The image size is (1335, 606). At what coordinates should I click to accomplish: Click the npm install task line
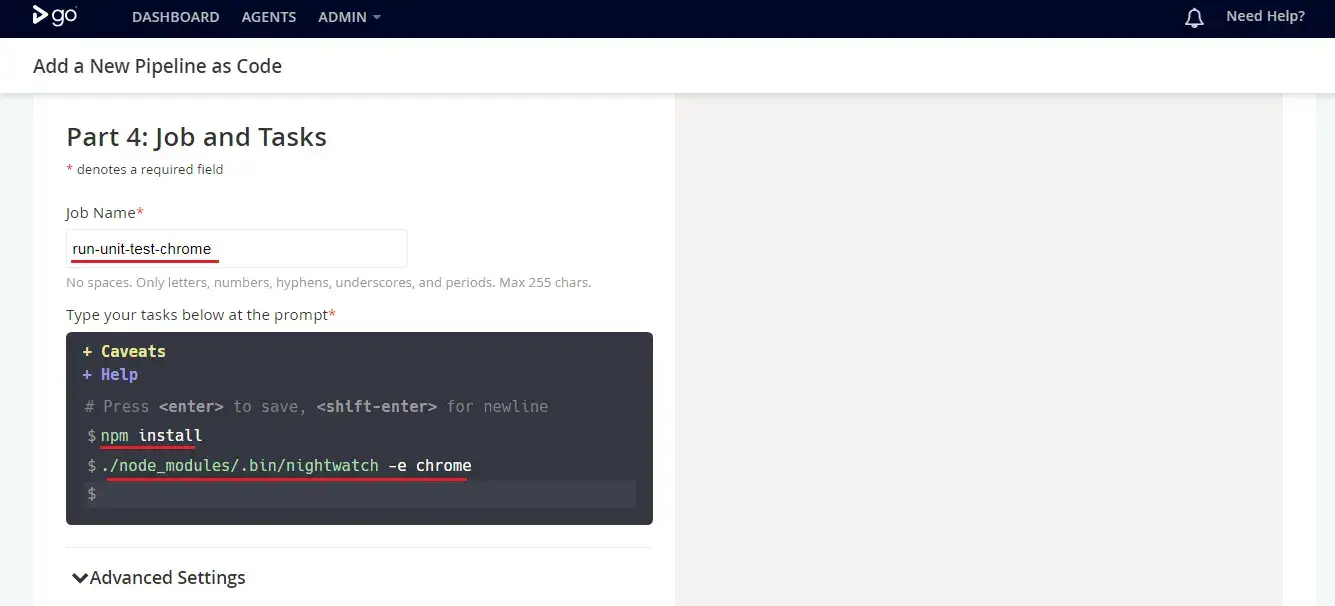pos(151,436)
